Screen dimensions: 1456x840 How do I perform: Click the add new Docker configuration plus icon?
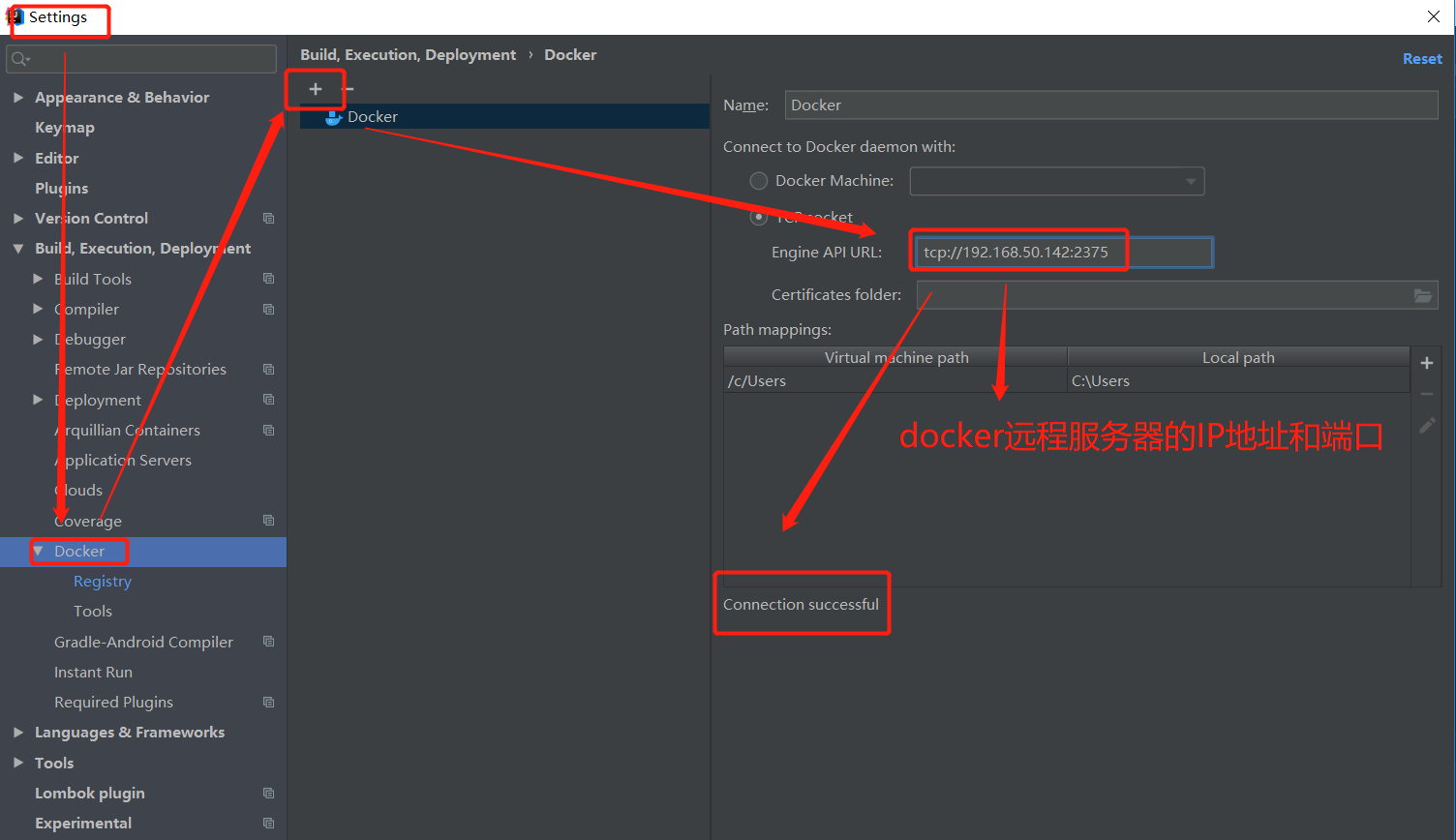[315, 88]
